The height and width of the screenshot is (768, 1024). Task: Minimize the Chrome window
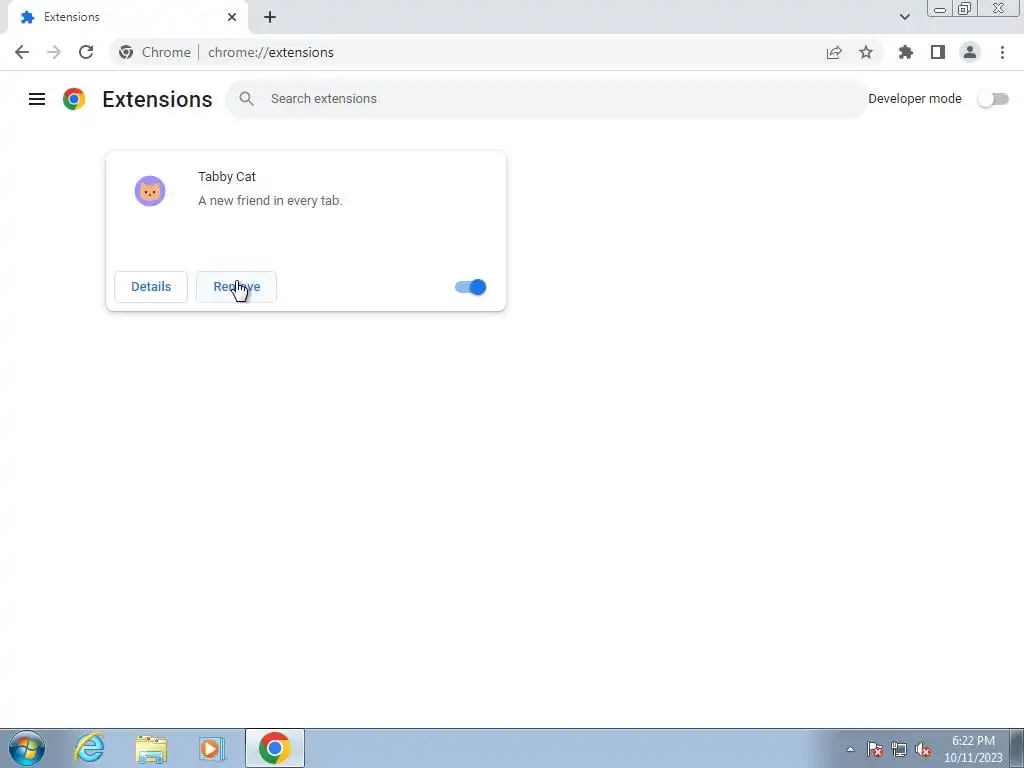pyautogui.click(x=940, y=9)
